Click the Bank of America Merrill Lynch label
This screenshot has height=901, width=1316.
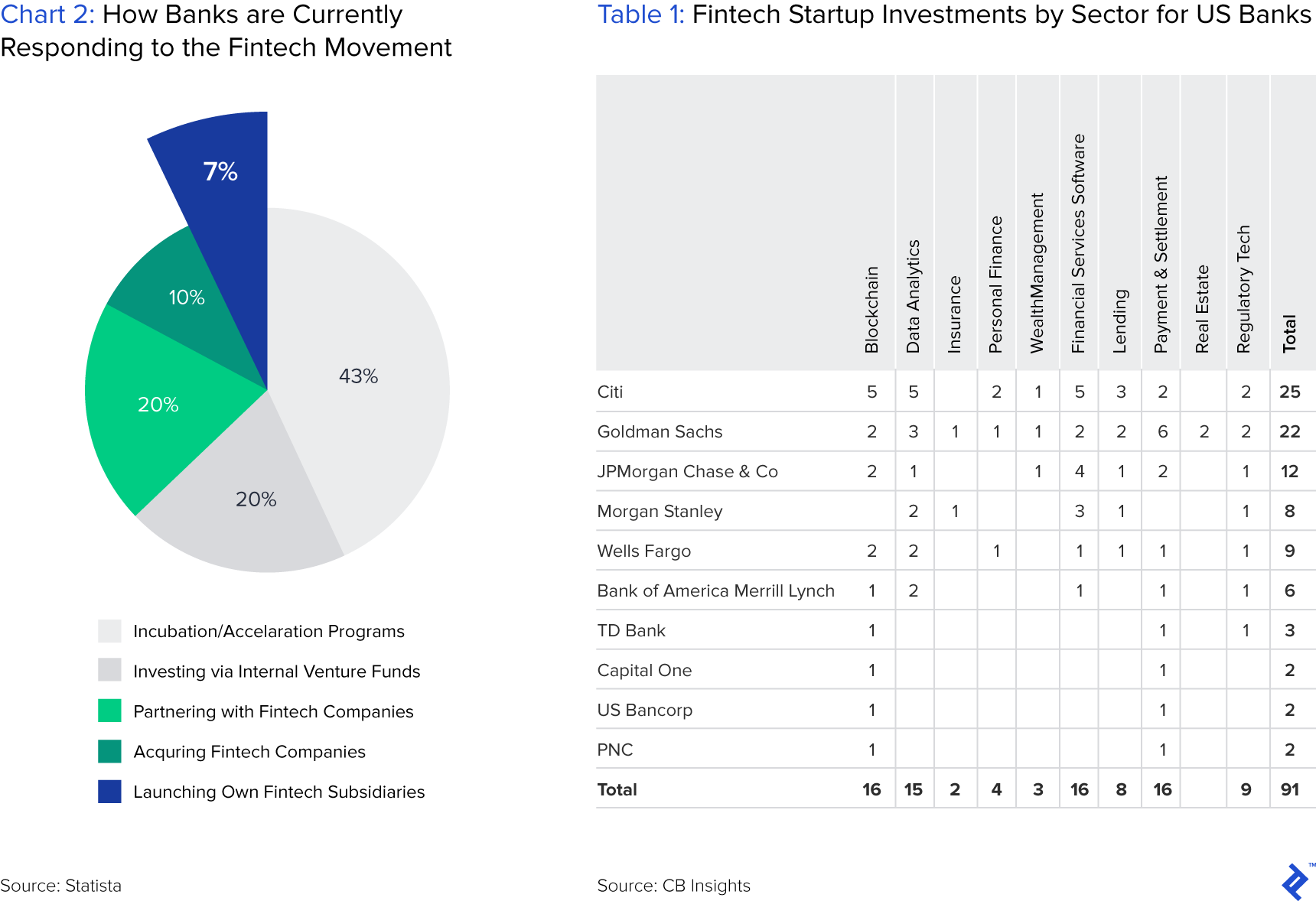715,590
